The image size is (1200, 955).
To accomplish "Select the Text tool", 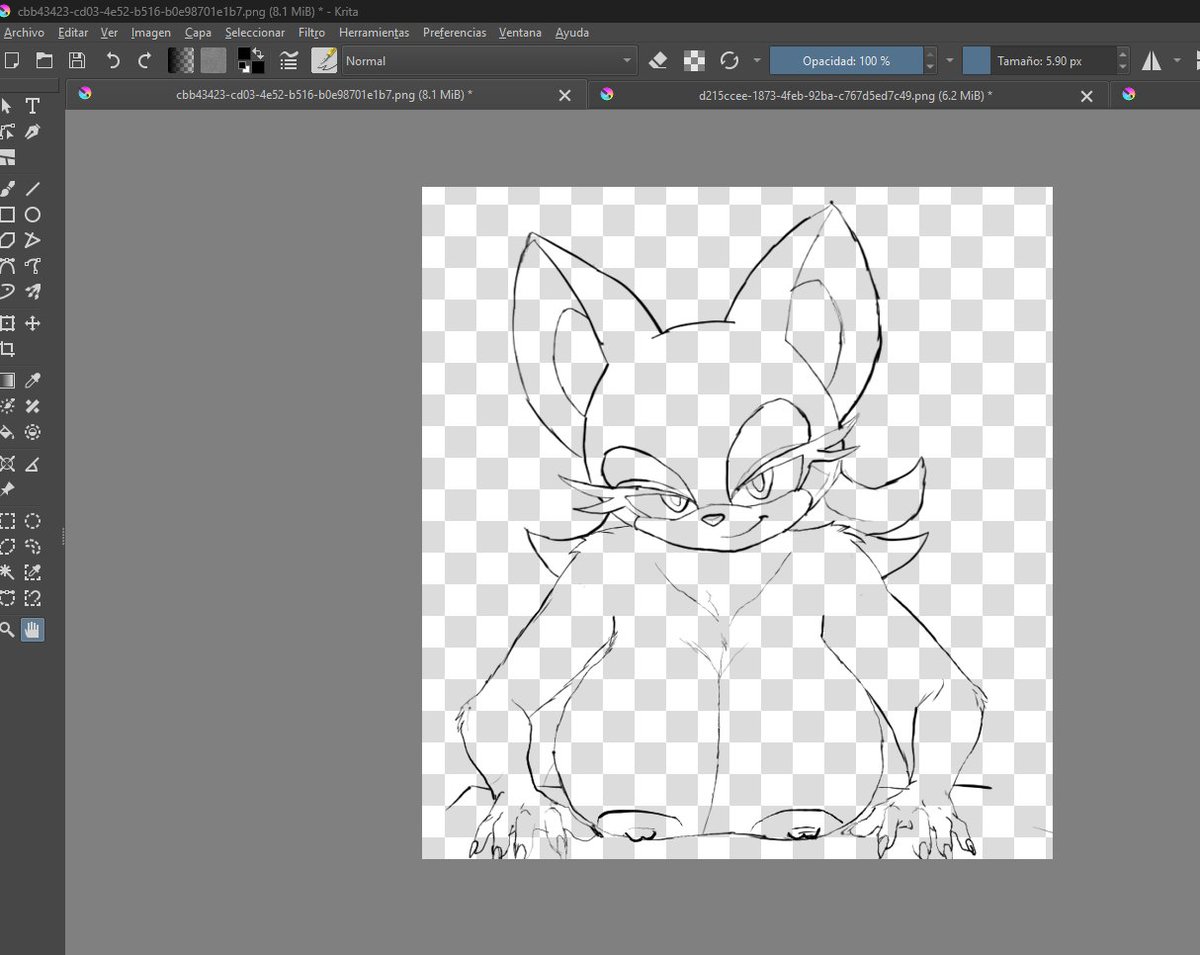I will [x=33, y=106].
